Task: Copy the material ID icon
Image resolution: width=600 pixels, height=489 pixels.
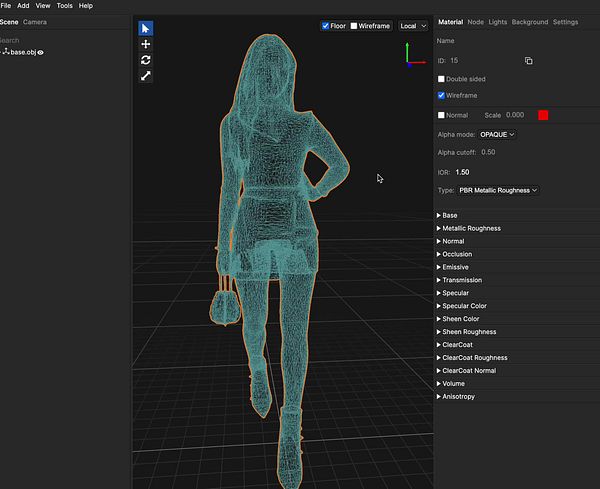Action: click(528, 61)
